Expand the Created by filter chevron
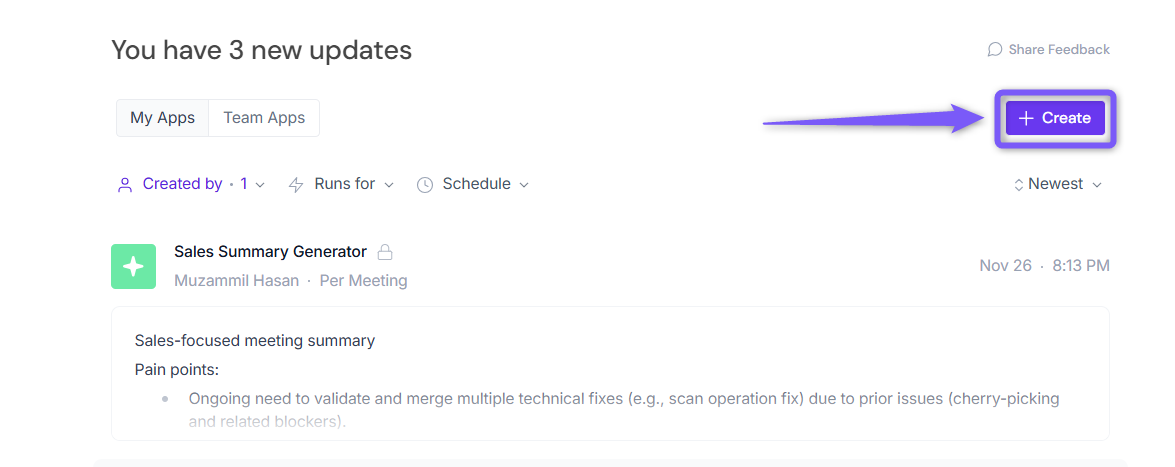1175x467 pixels. (261, 185)
